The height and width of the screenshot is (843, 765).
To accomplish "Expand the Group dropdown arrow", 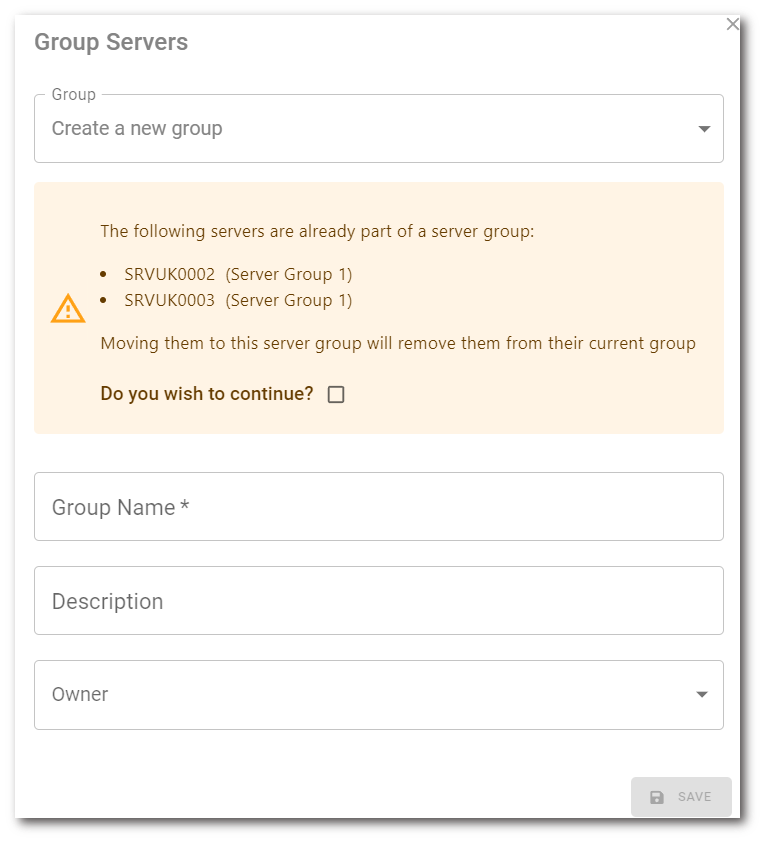I will click(x=704, y=129).
